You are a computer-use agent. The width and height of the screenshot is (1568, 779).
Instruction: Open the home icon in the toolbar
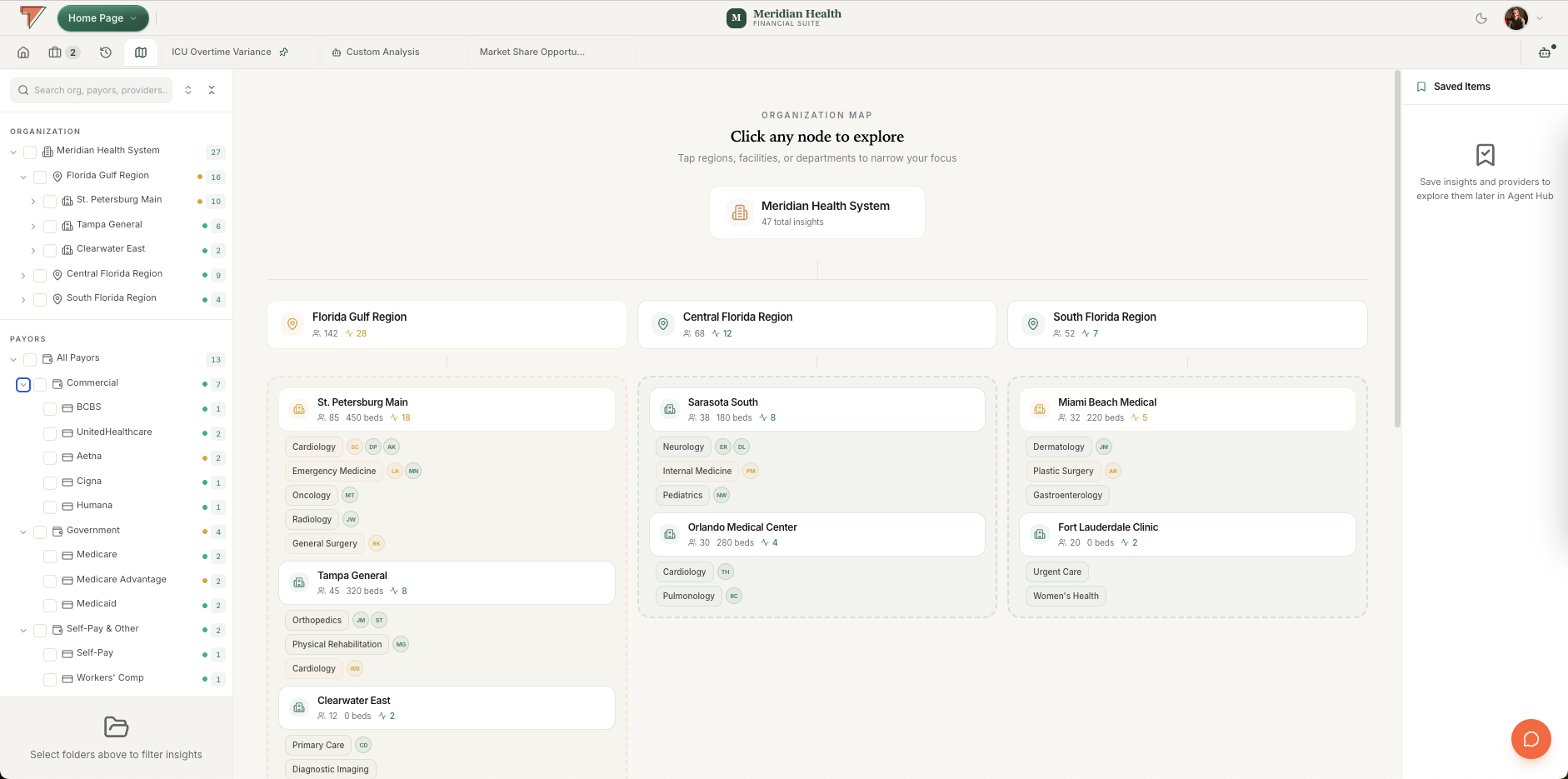pyautogui.click(x=23, y=52)
